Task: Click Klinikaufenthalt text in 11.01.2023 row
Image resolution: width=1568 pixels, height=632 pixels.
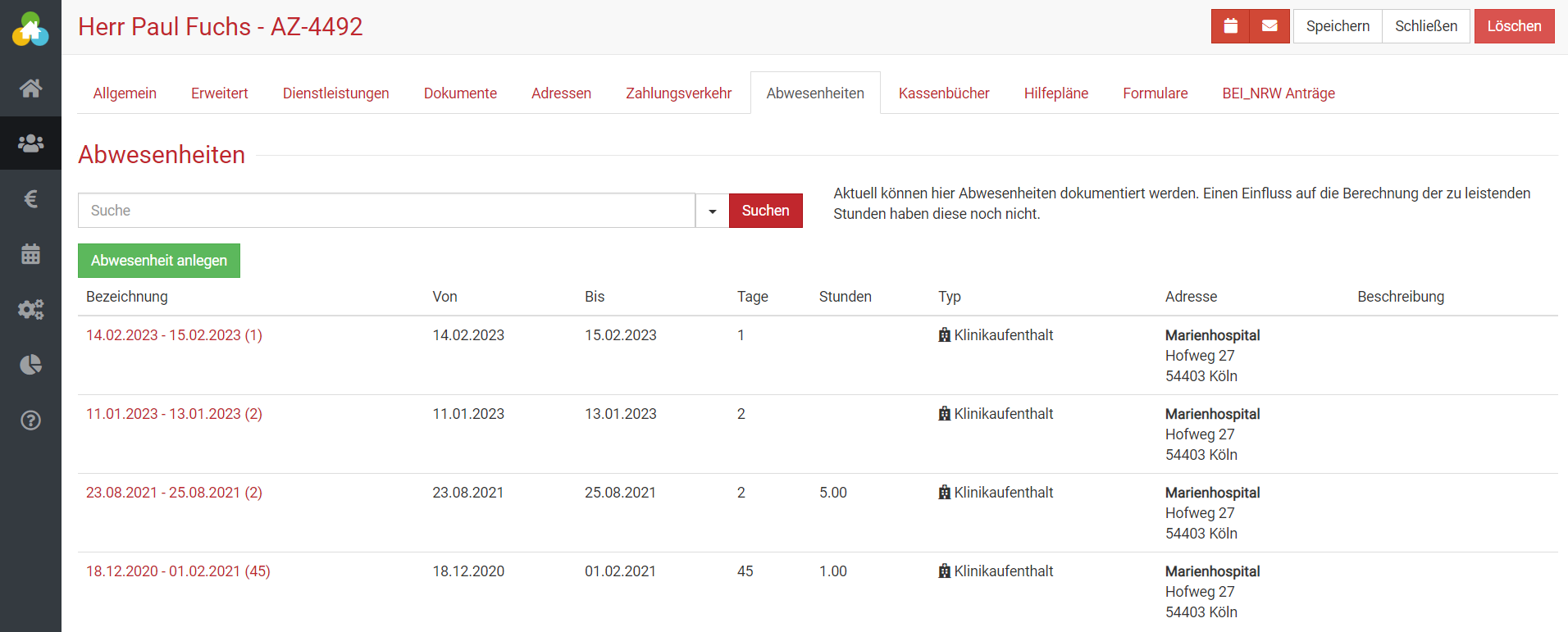Action: [1004, 414]
